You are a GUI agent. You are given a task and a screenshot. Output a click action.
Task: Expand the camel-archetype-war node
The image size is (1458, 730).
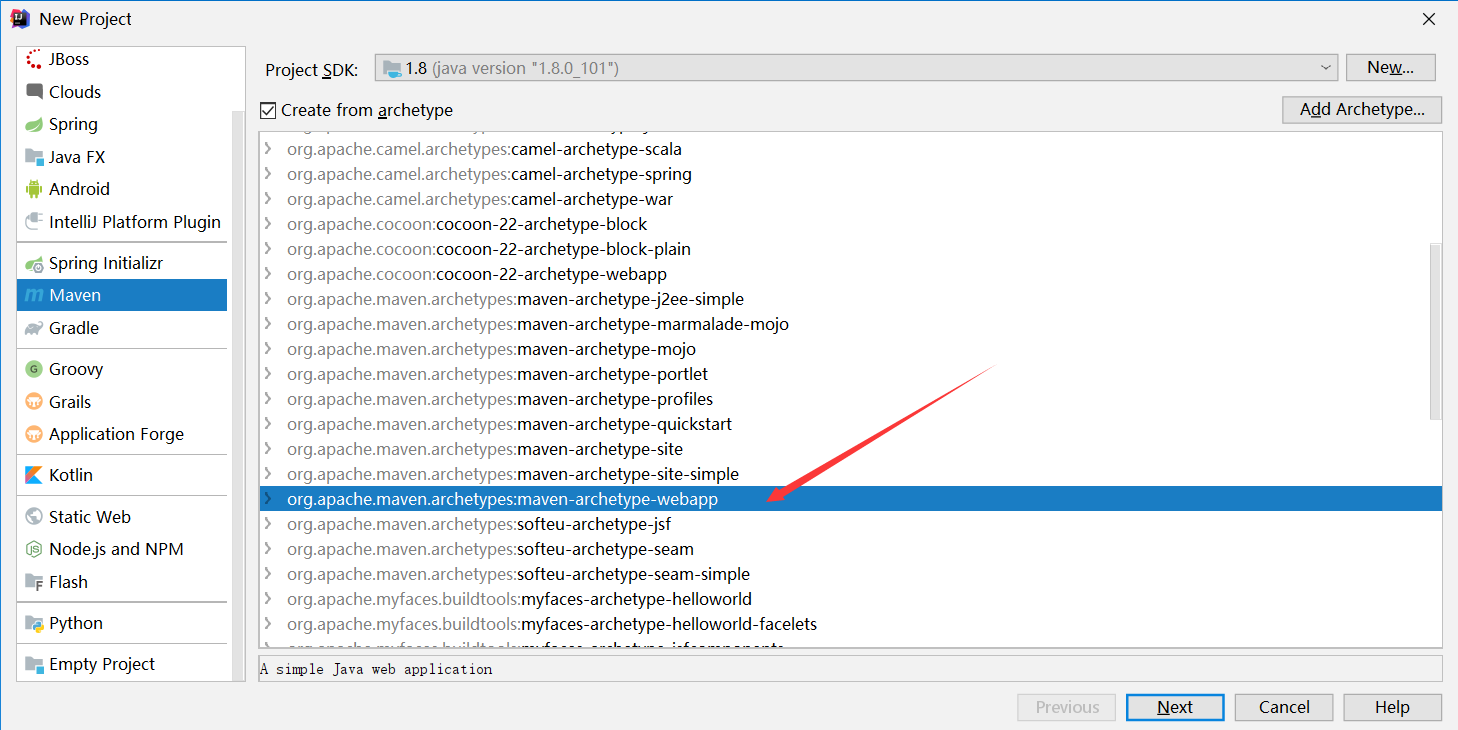tap(268, 199)
